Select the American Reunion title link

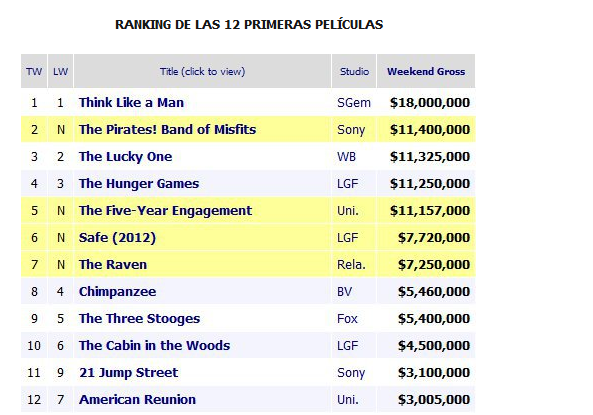pyautogui.click(x=137, y=399)
